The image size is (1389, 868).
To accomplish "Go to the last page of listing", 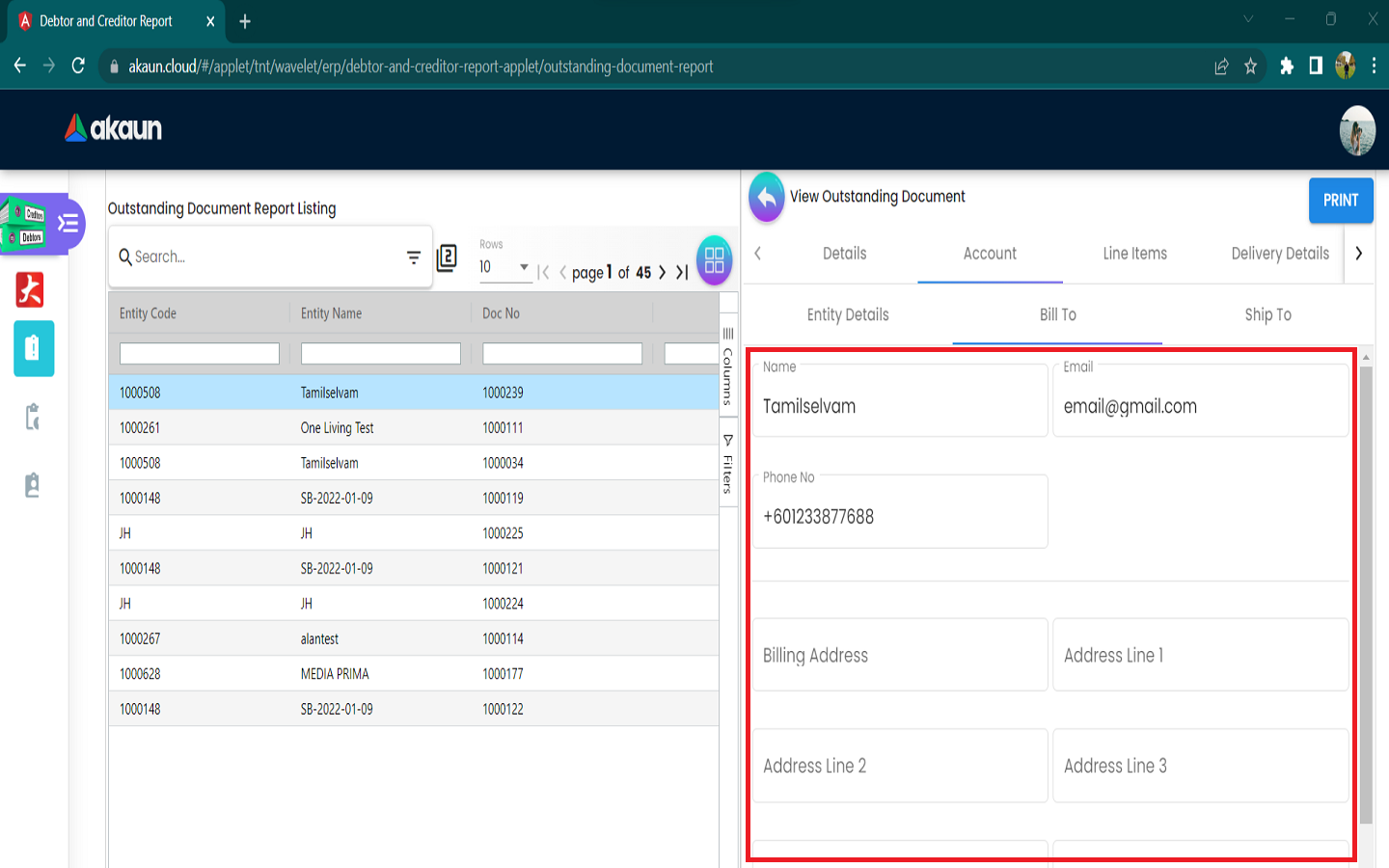I will click(x=682, y=273).
